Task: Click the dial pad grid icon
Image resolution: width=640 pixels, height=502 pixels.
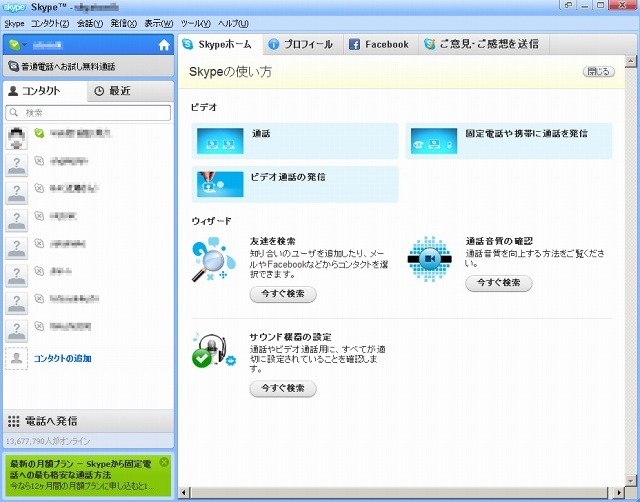Action: click(x=13, y=421)
